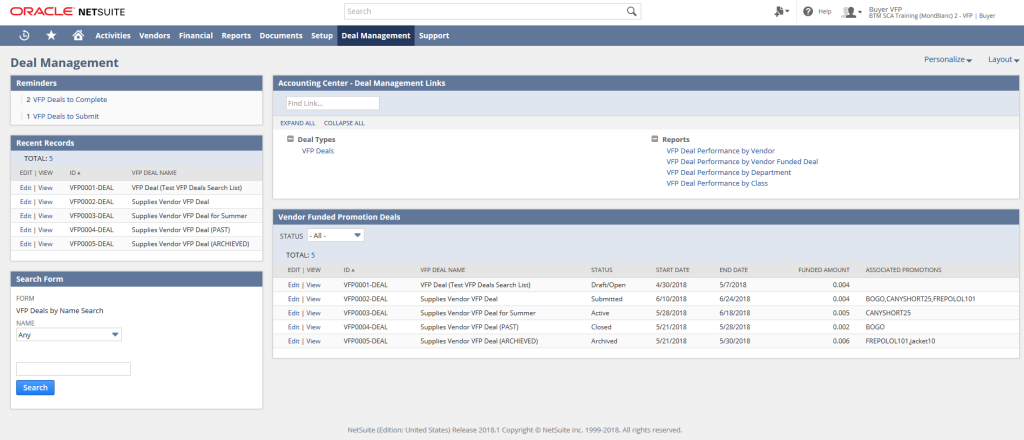Click the Buyer VFP role text
The width and height of the screenshot is (1024, 440).
point(885,8)
